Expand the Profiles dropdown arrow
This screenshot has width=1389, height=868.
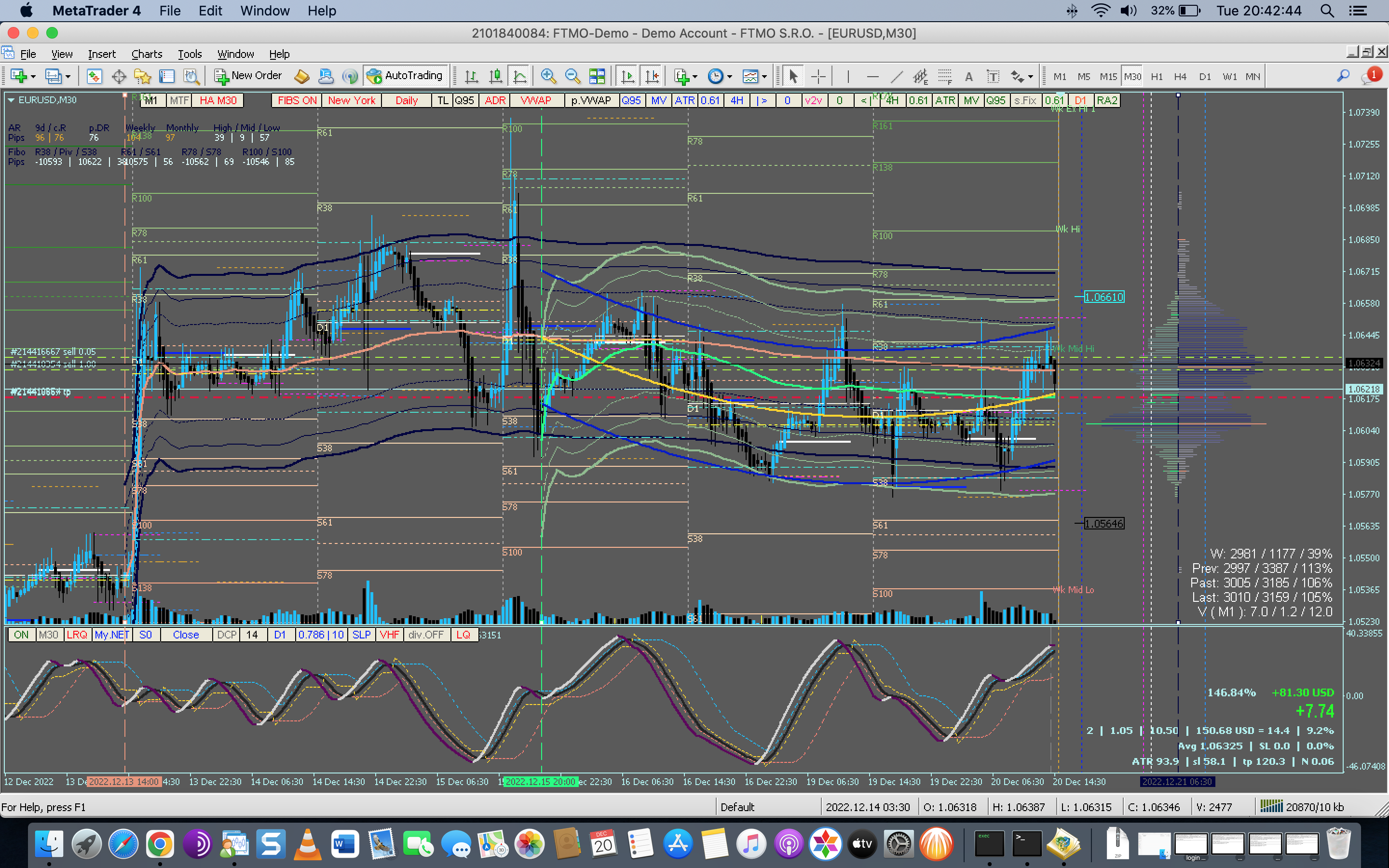[x=68, y=77]
